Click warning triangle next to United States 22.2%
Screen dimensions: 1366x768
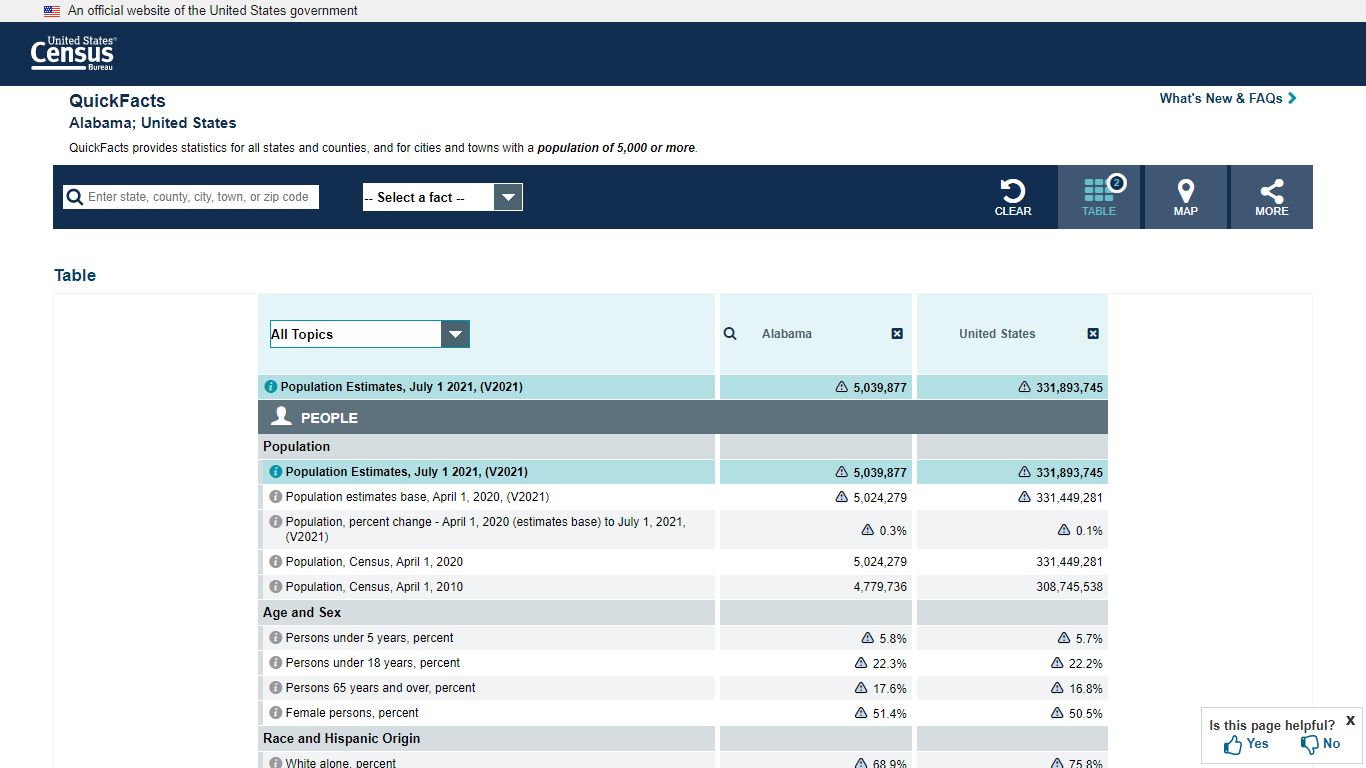(1057, 663)
